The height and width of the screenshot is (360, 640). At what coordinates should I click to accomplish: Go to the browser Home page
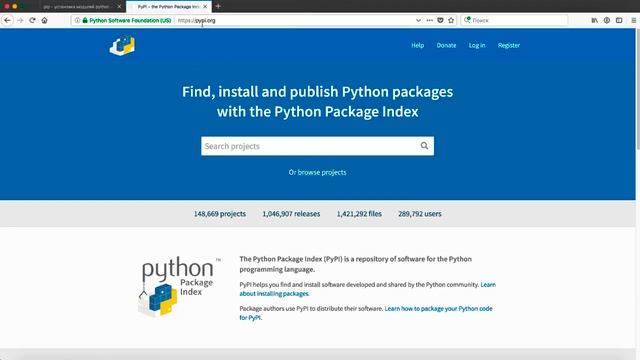44,20
